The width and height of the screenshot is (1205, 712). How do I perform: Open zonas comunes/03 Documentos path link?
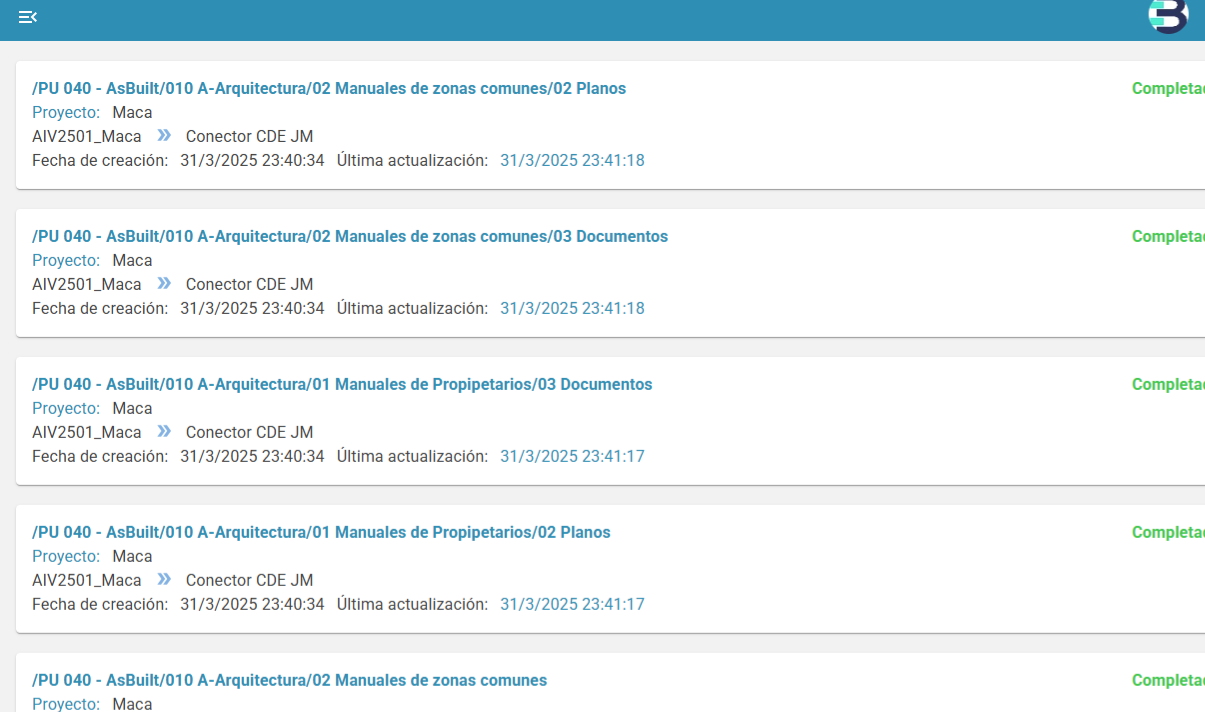[x=350, y=236]
